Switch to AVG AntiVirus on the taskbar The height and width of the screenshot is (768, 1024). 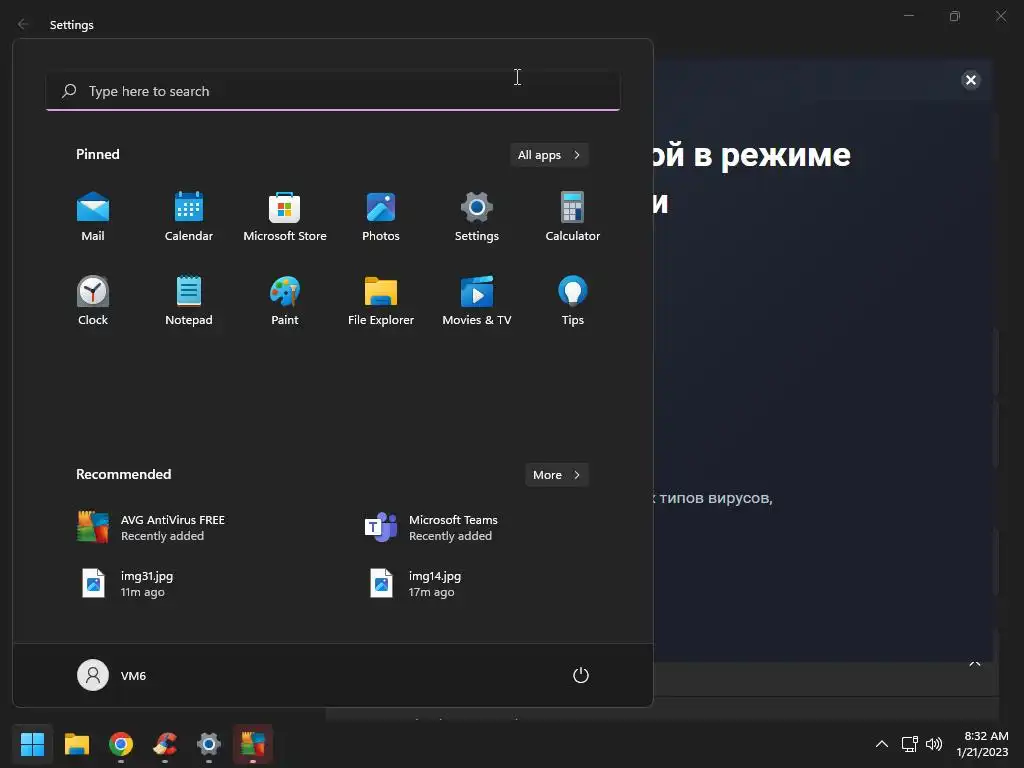tap(253, 744)
